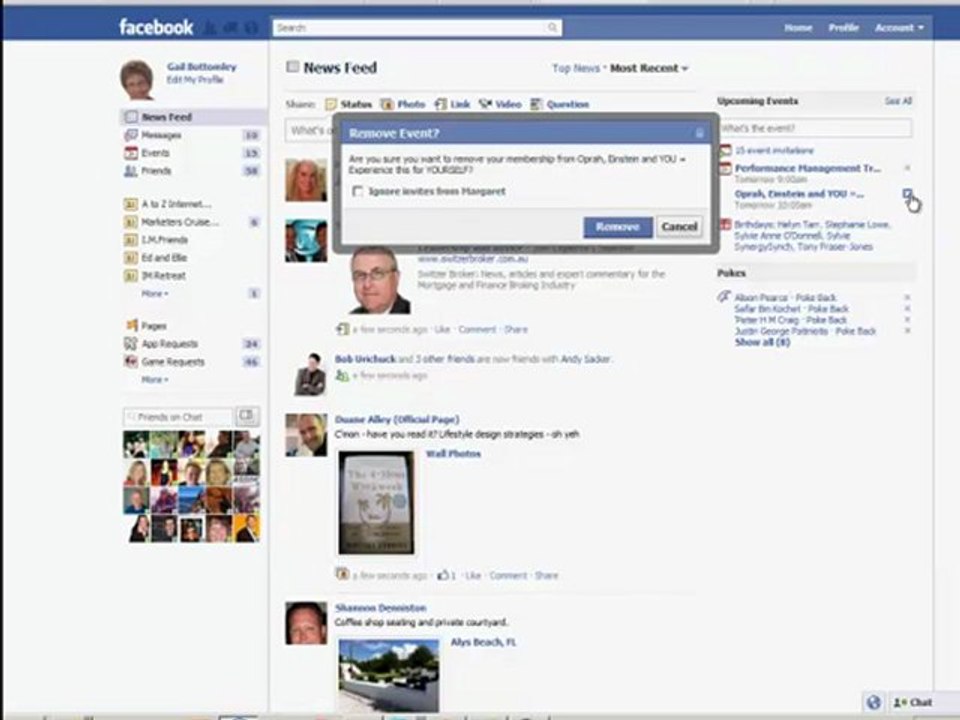
Task: Expand More under Game Requests
Action: point(154,380)
